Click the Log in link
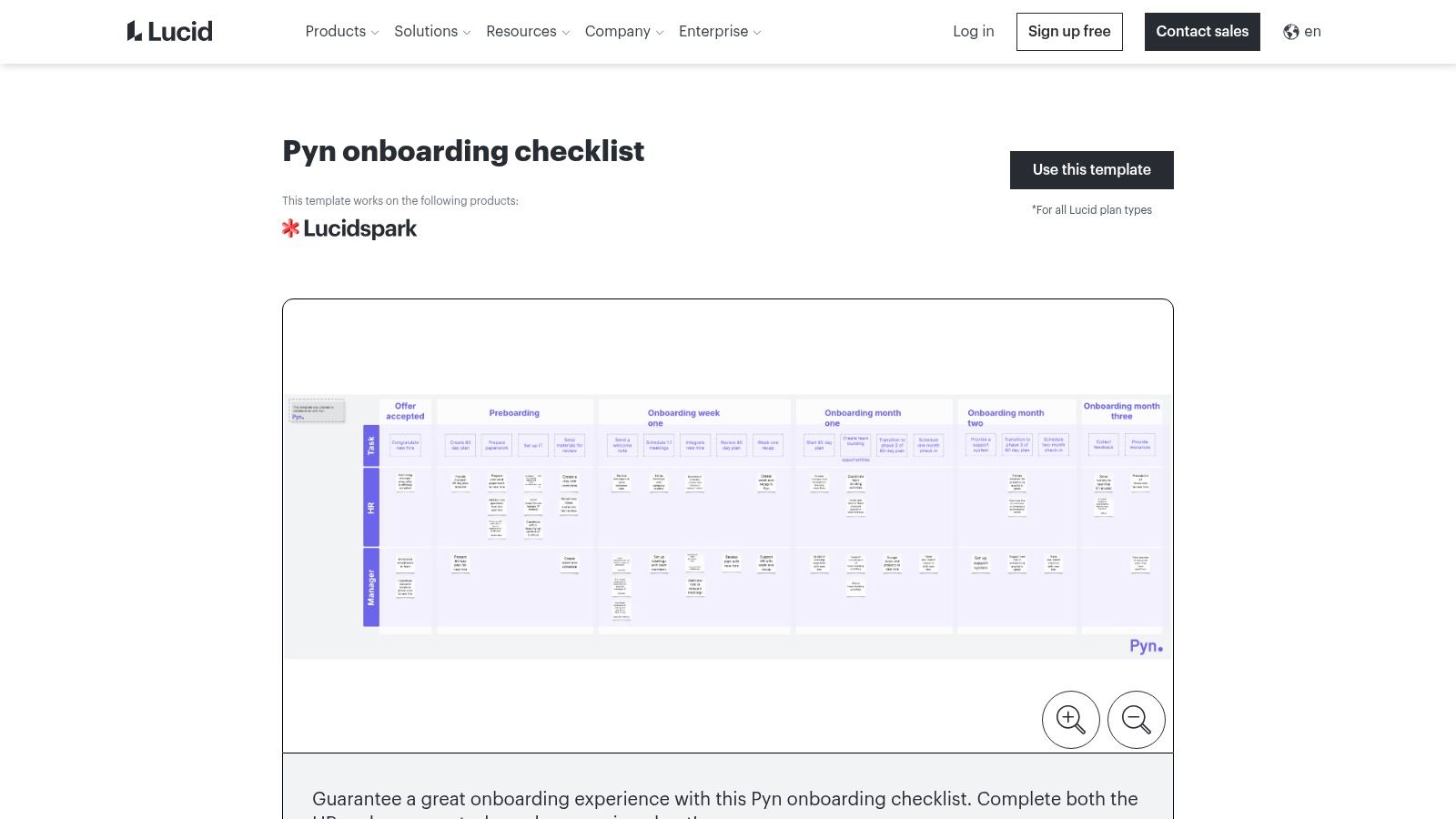 tap(973, 31)
